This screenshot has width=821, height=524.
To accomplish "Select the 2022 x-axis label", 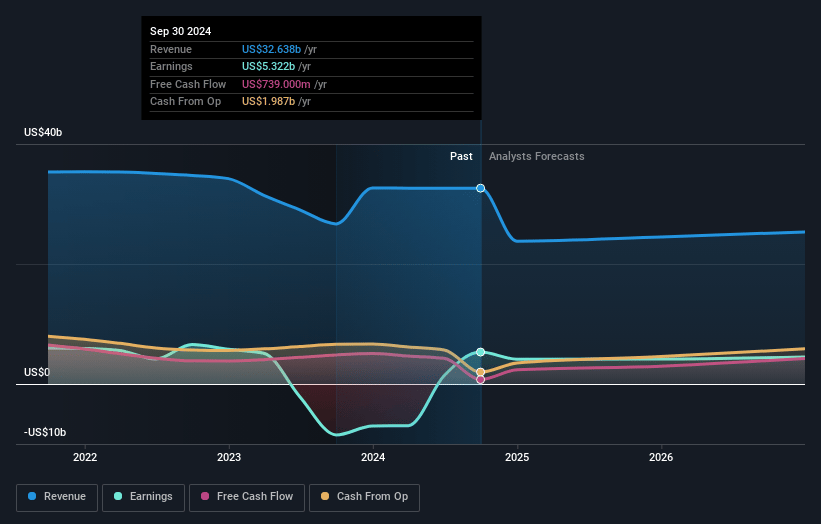I will tap(85, 457).
